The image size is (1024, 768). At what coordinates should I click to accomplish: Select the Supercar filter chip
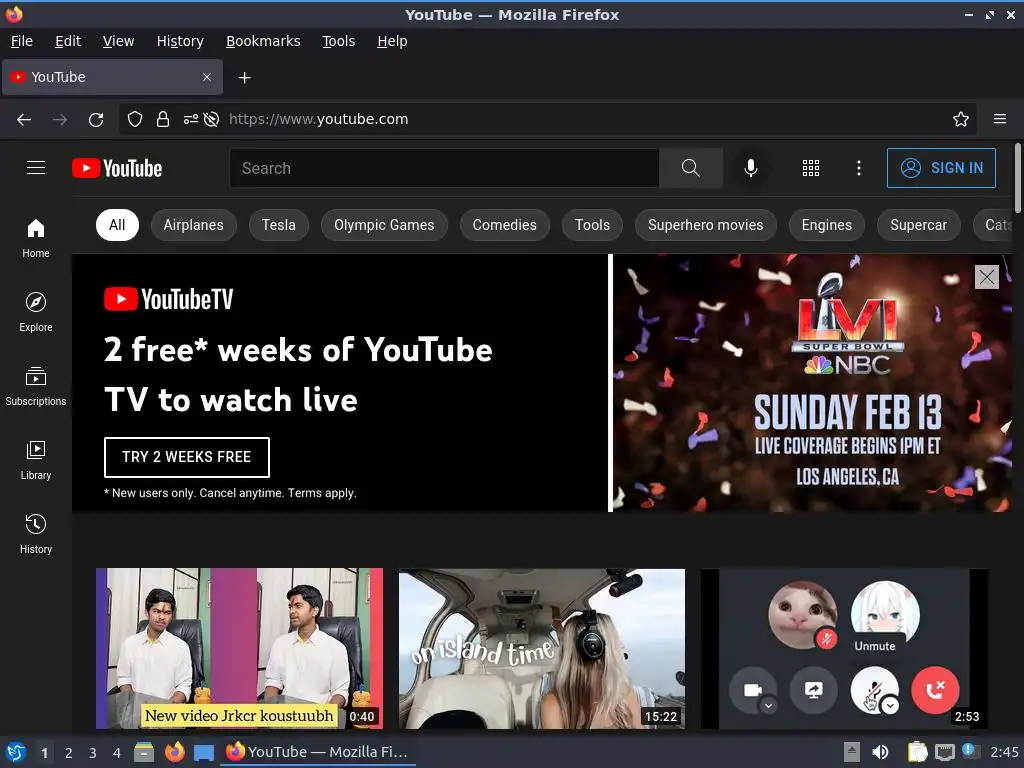pyautogui.click(x=918, y=225)
